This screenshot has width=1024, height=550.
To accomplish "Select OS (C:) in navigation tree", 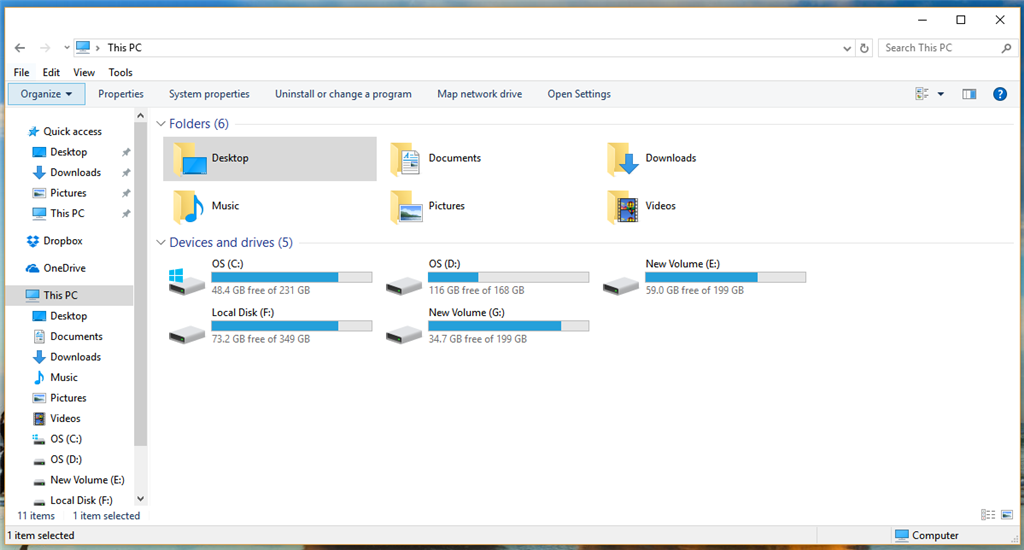I will tap(65, 439).
